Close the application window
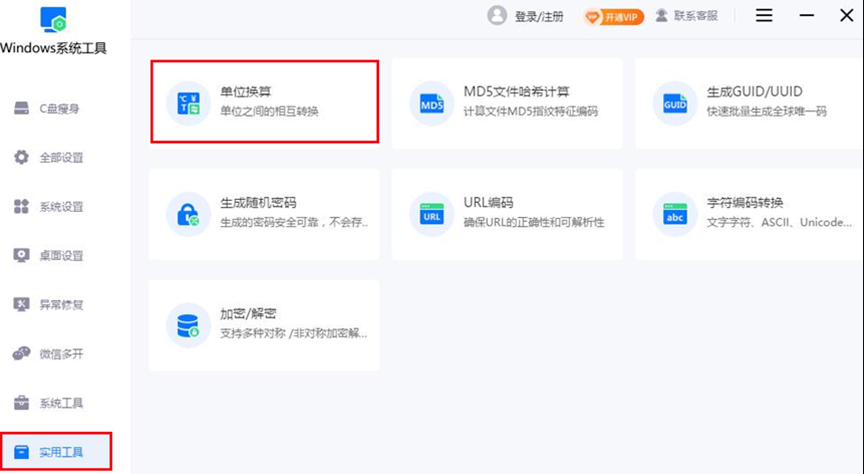 pyautogui.click(x=847, y=15)
